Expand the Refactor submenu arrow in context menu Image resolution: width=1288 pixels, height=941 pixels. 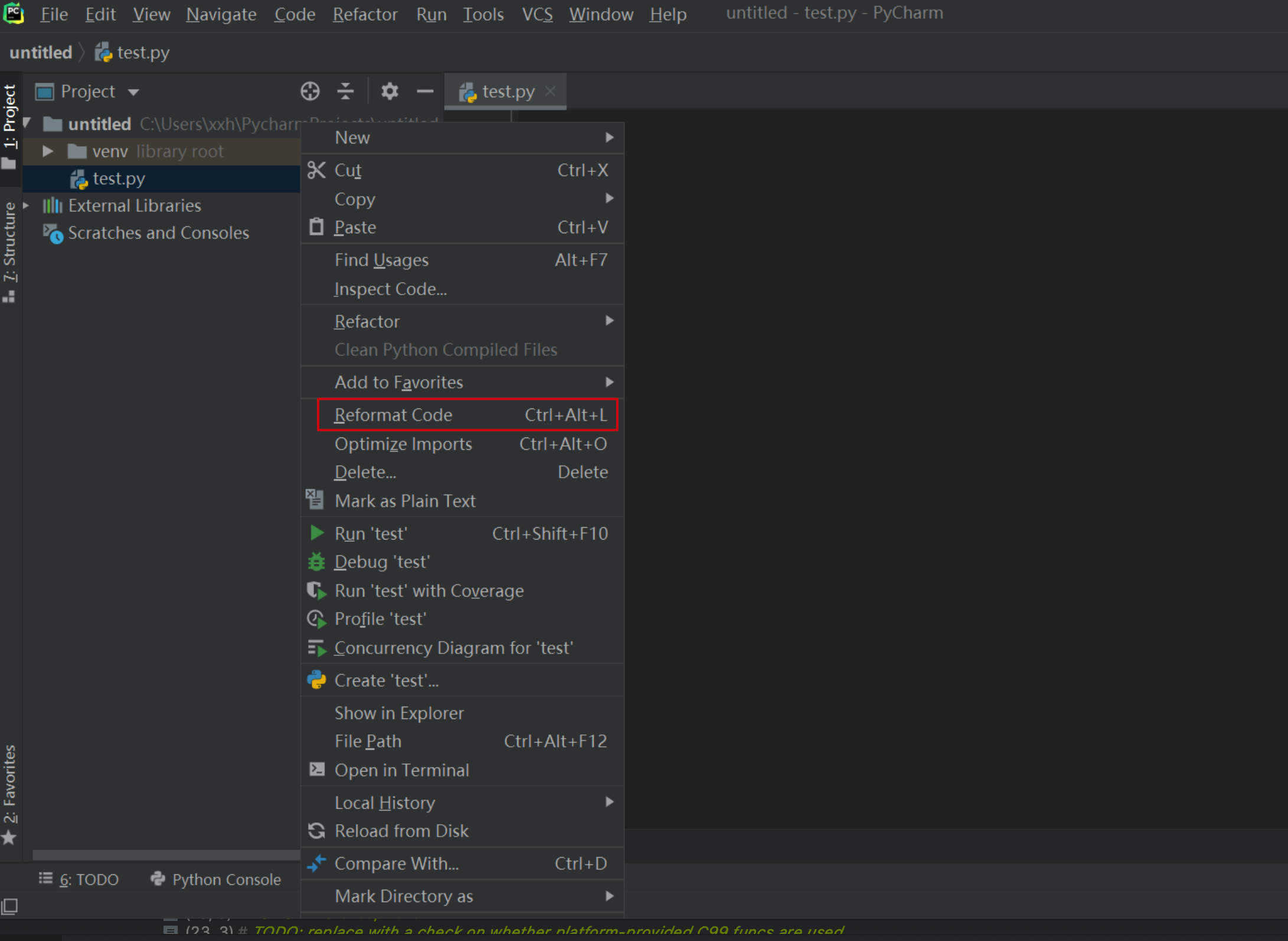click(609, 321)
